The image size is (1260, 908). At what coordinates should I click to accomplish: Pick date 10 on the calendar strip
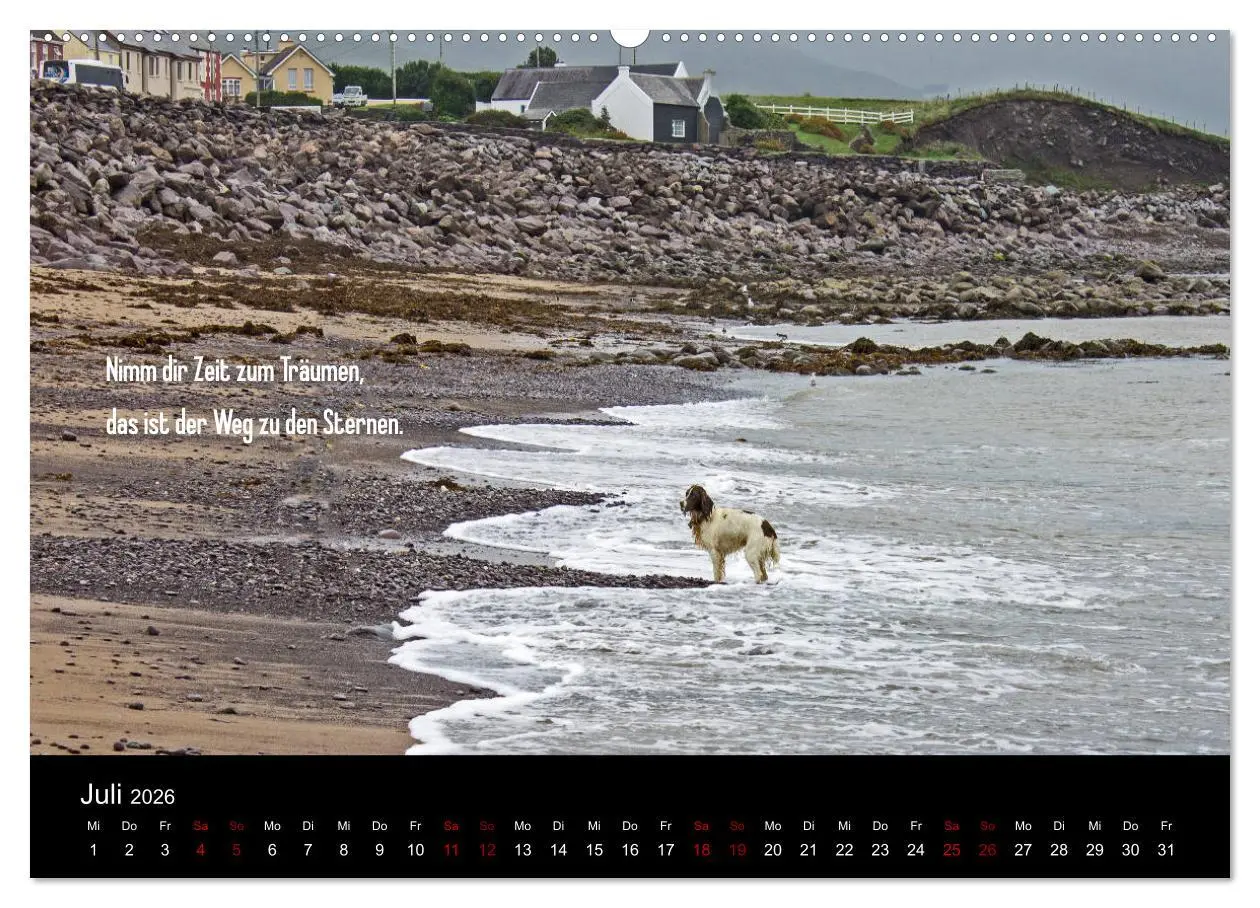415,850
